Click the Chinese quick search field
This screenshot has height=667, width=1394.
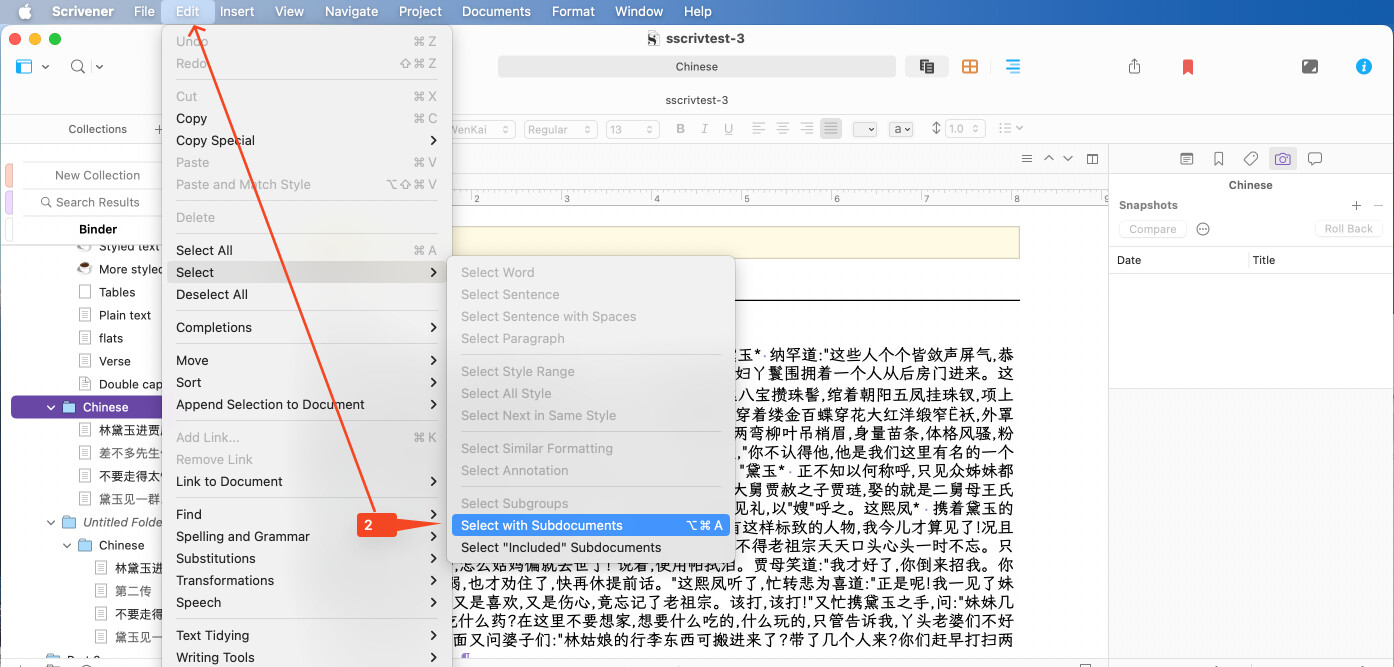697,67
